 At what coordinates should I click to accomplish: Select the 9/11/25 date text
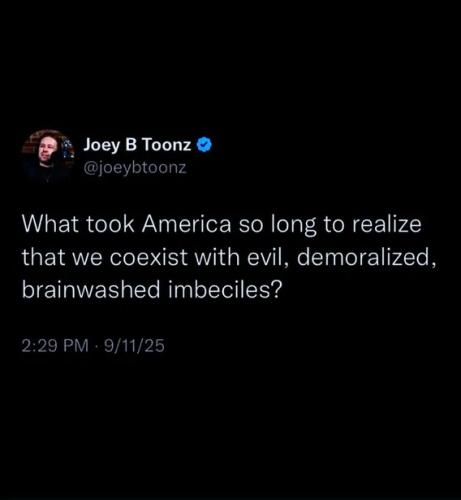pos(134,346)
